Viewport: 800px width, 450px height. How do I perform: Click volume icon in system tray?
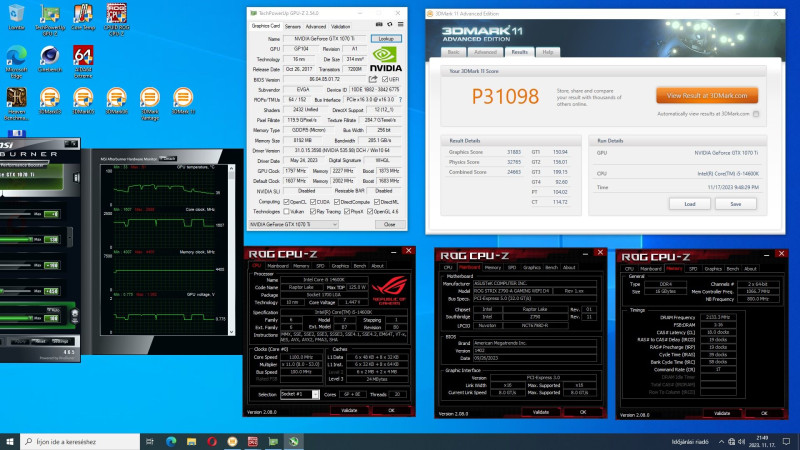(741, 441)
